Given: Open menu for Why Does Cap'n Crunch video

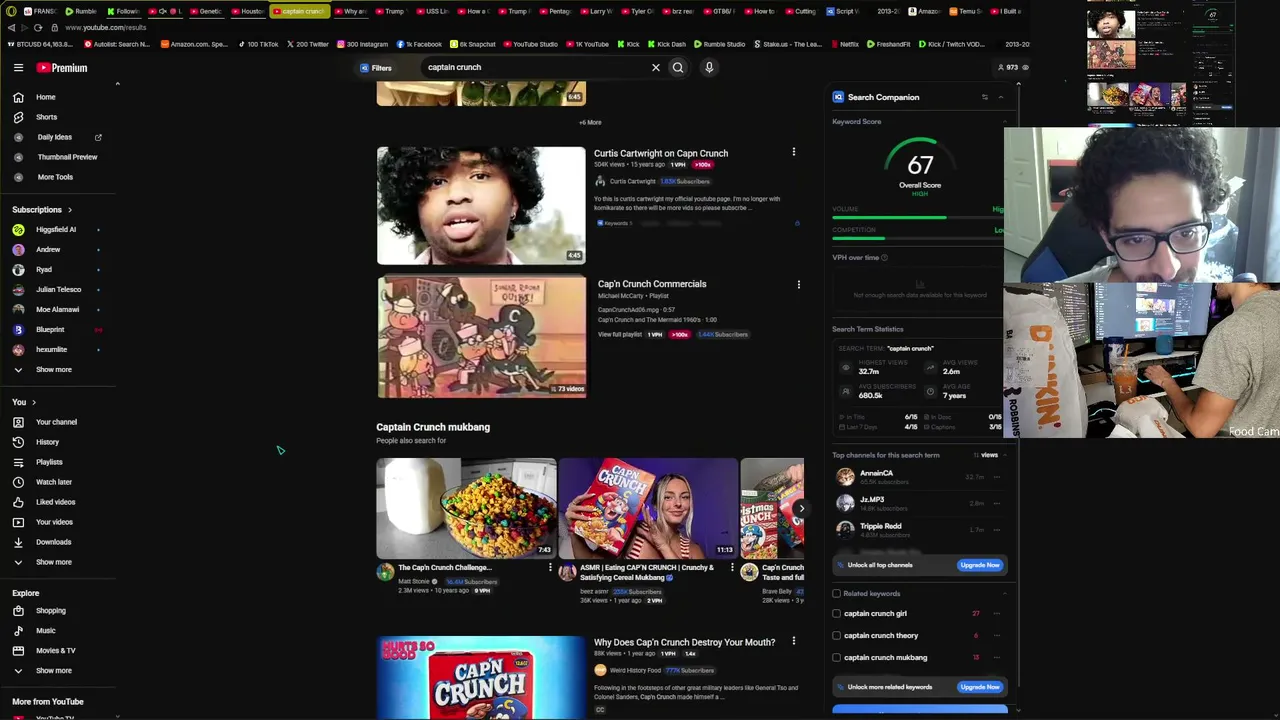Looking at the screenshot, I should tap(794, 642).
